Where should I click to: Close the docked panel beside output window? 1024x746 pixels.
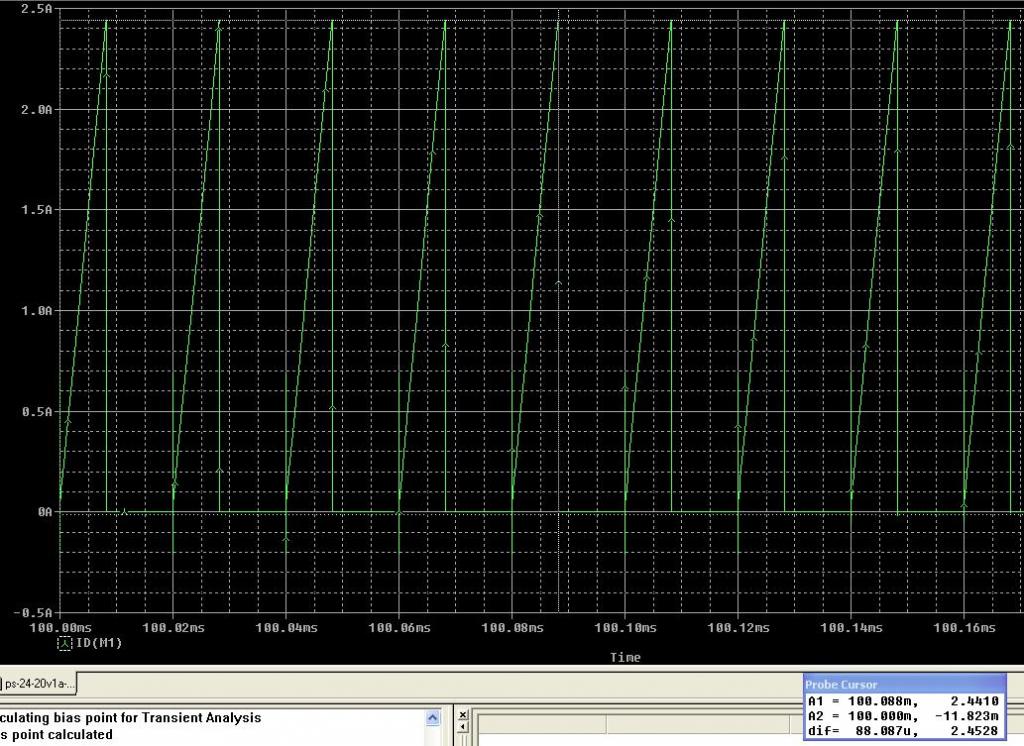click(463, 716)
